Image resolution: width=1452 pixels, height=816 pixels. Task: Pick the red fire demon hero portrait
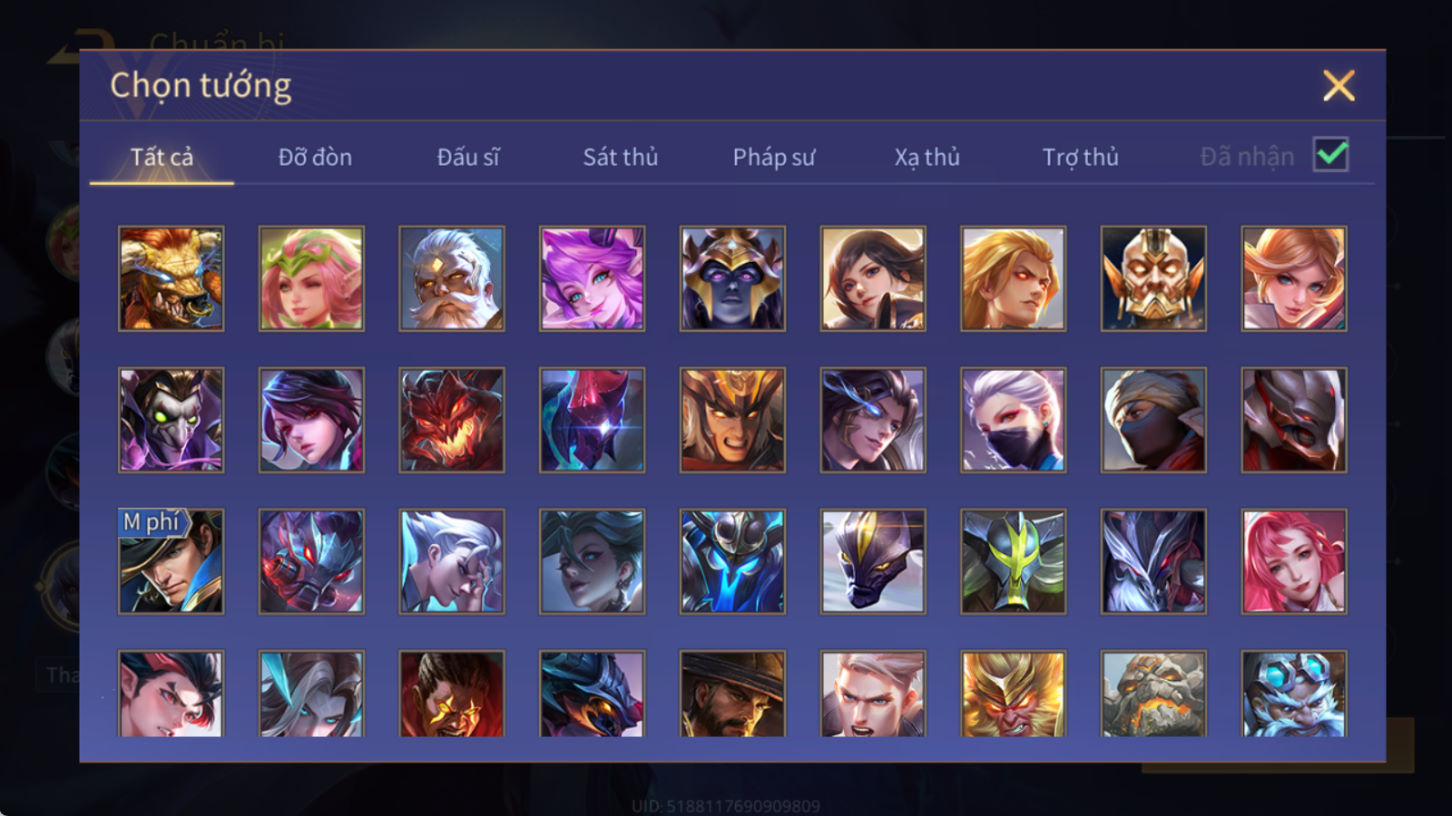452,420
